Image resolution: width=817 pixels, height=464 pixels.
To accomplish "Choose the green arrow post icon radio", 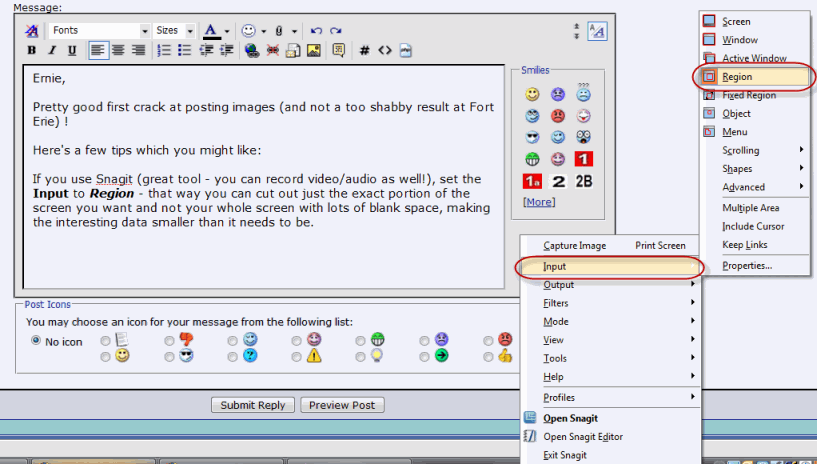I will [x=424, y=357].
